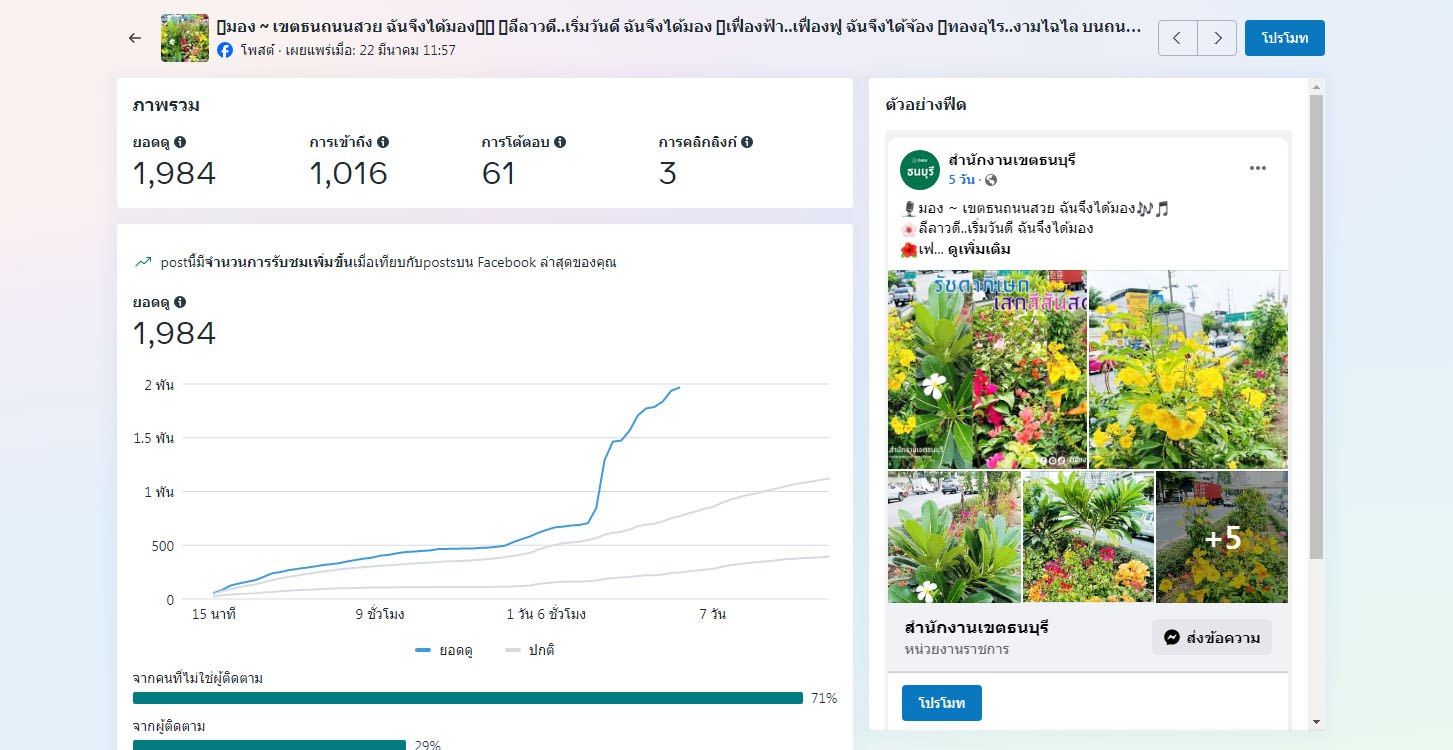Image resolution: width=1453 pixels, height=750 pixels.
Task: Show info icon next to การโต้ตอบ
Action: tap(560, 142)
